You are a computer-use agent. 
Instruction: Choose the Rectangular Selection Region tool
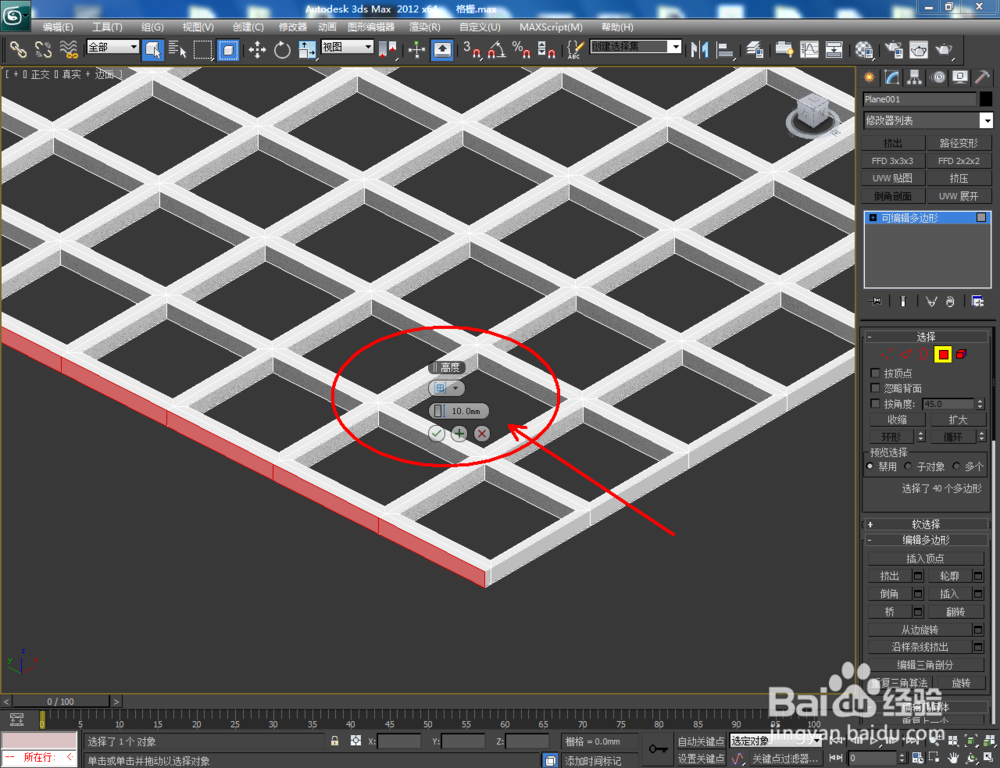(x=203, y=49)
